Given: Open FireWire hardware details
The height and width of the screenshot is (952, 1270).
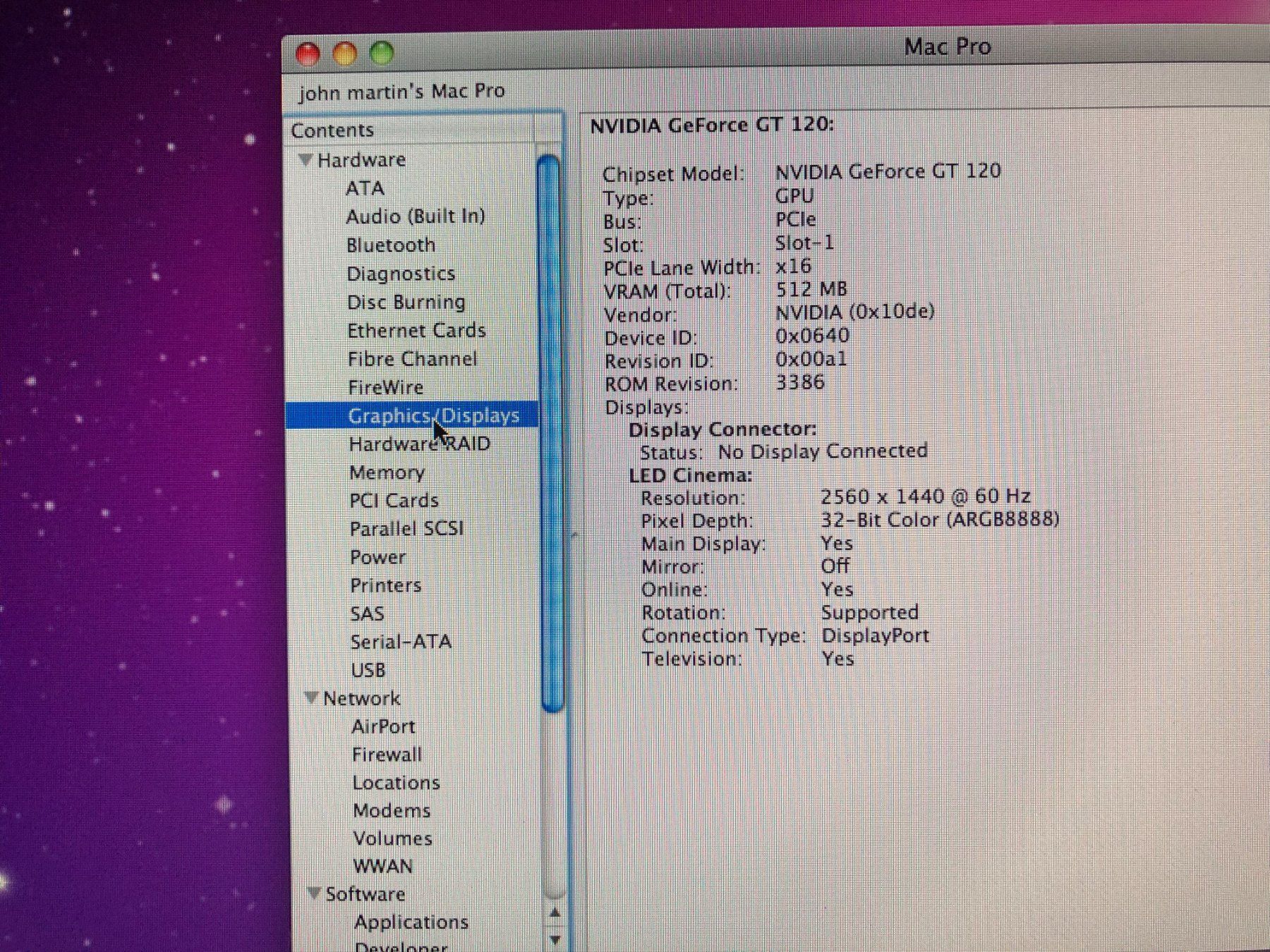Looking at the screenshot, I should pos(385,387).
